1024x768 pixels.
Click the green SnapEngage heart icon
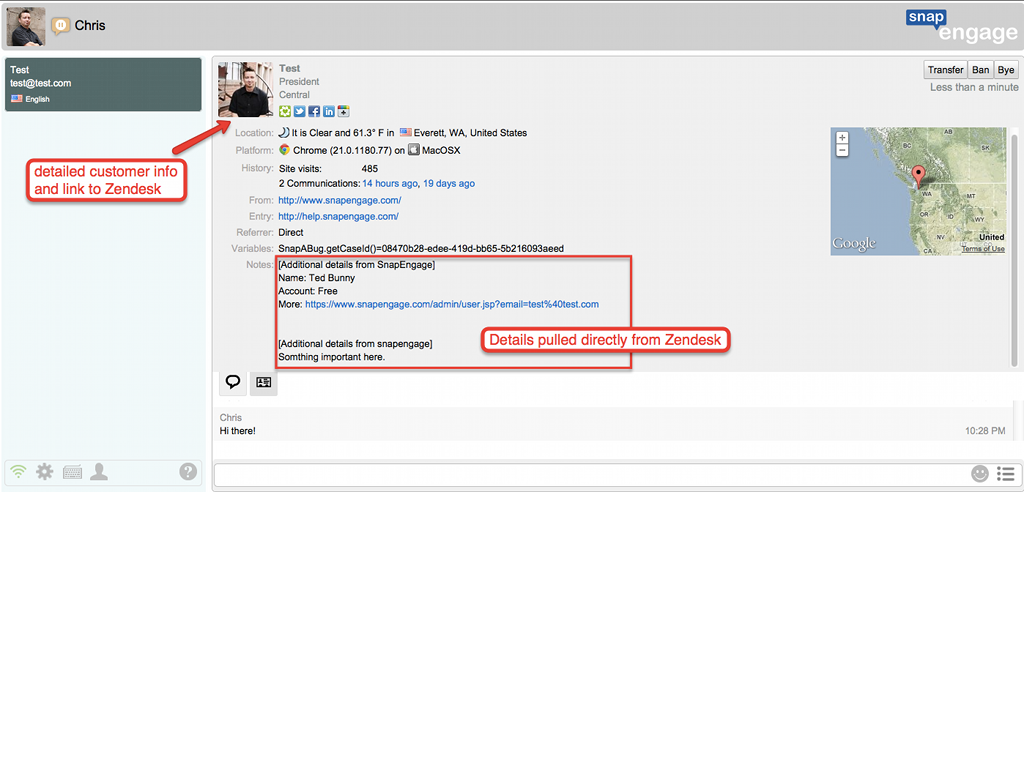click(285, 111)
